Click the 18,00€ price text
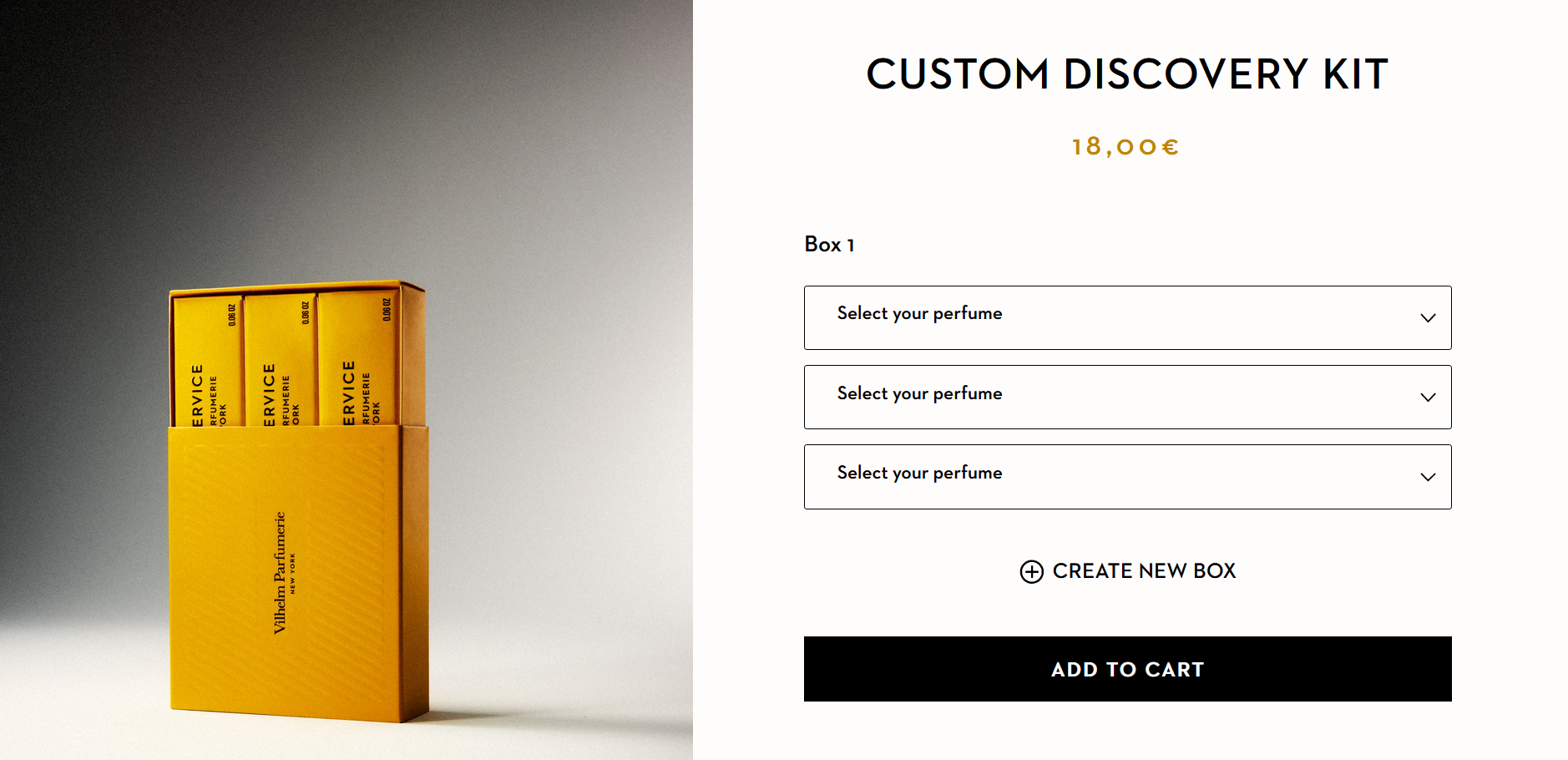This screenshot has width=1568, height=760. [1125, 147]
